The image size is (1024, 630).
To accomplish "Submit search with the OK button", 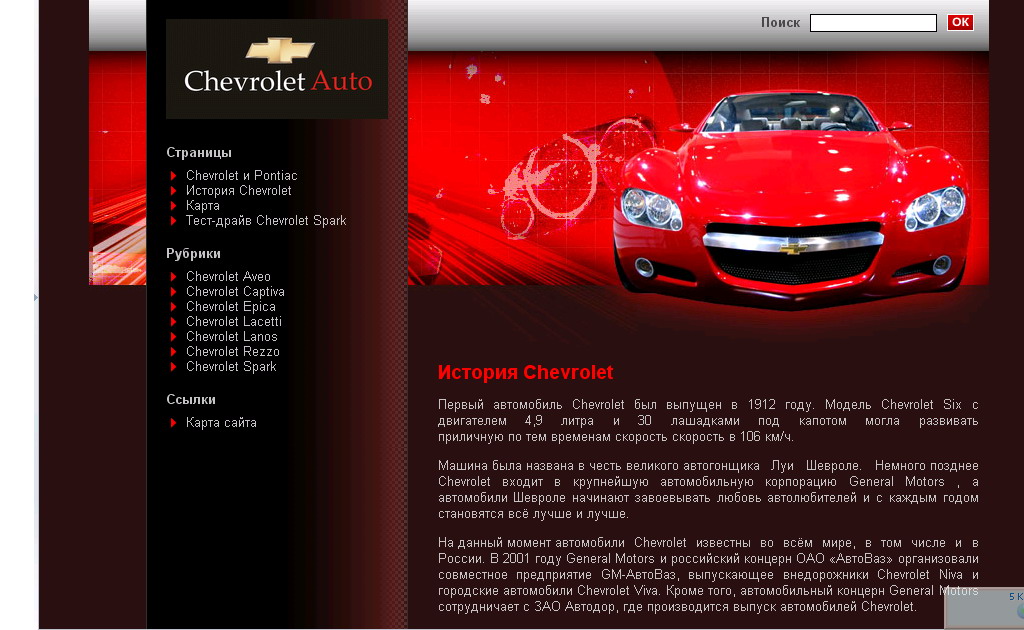I will click(x=960, y=22).
